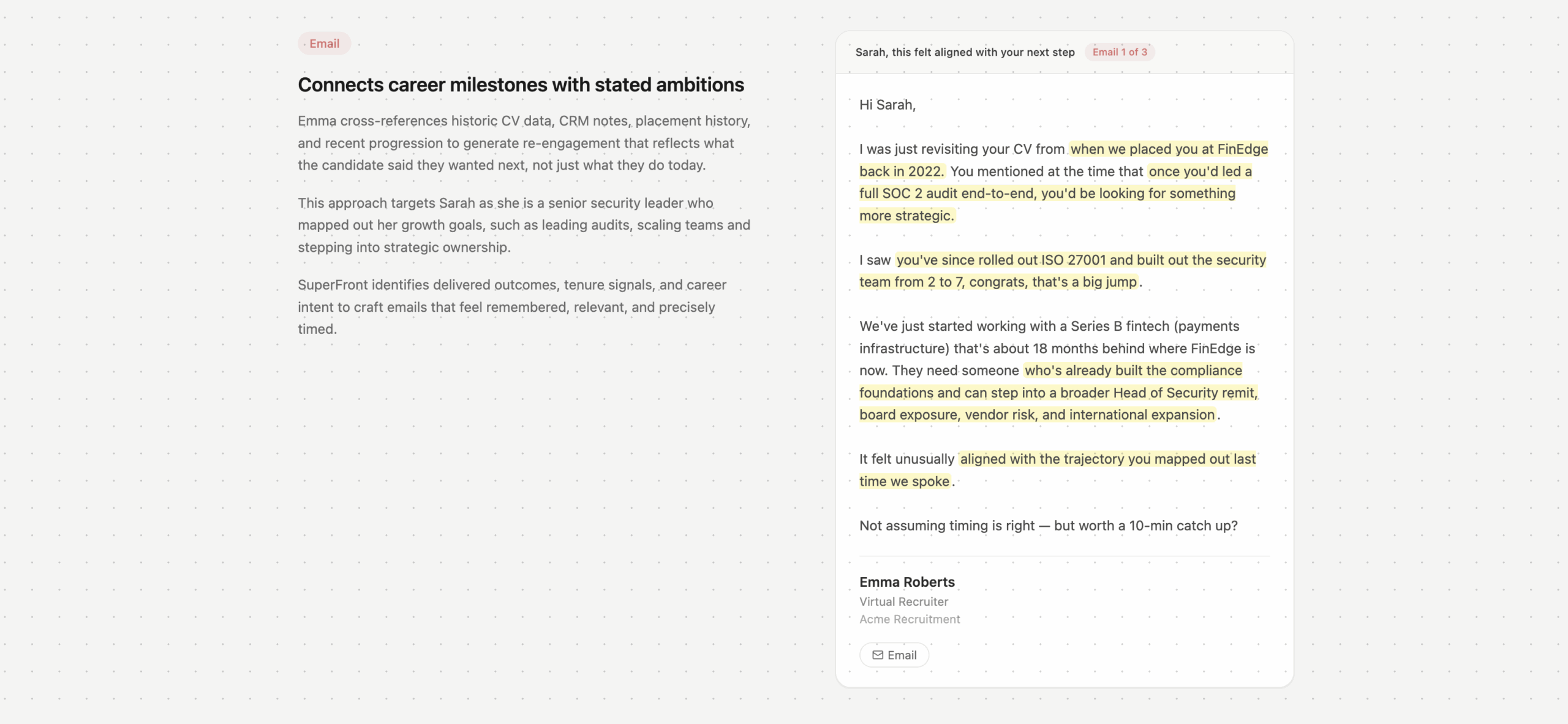
Task: Click the "Virtual Recruiter" title text
Action: pyautogui.click(x=903, y=601)
